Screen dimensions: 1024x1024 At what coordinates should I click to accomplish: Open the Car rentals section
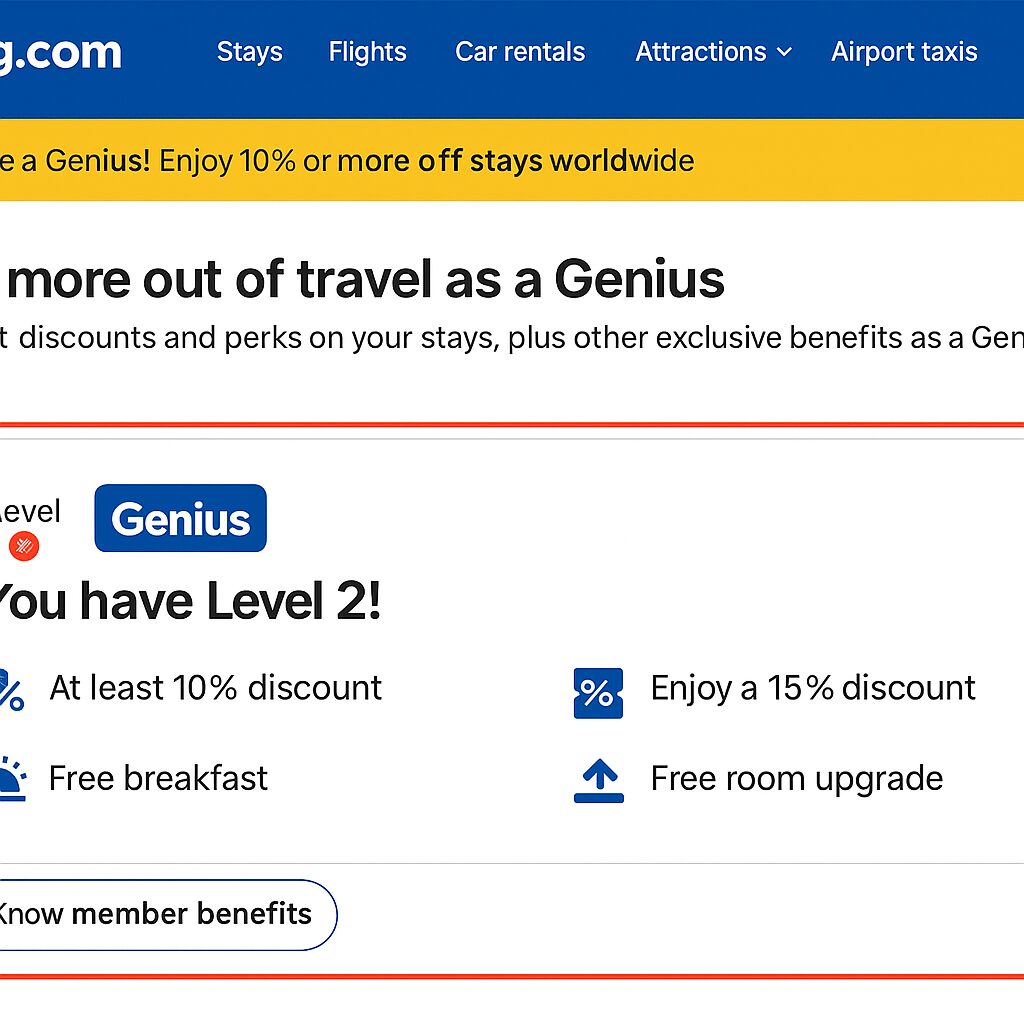point(520,52)
